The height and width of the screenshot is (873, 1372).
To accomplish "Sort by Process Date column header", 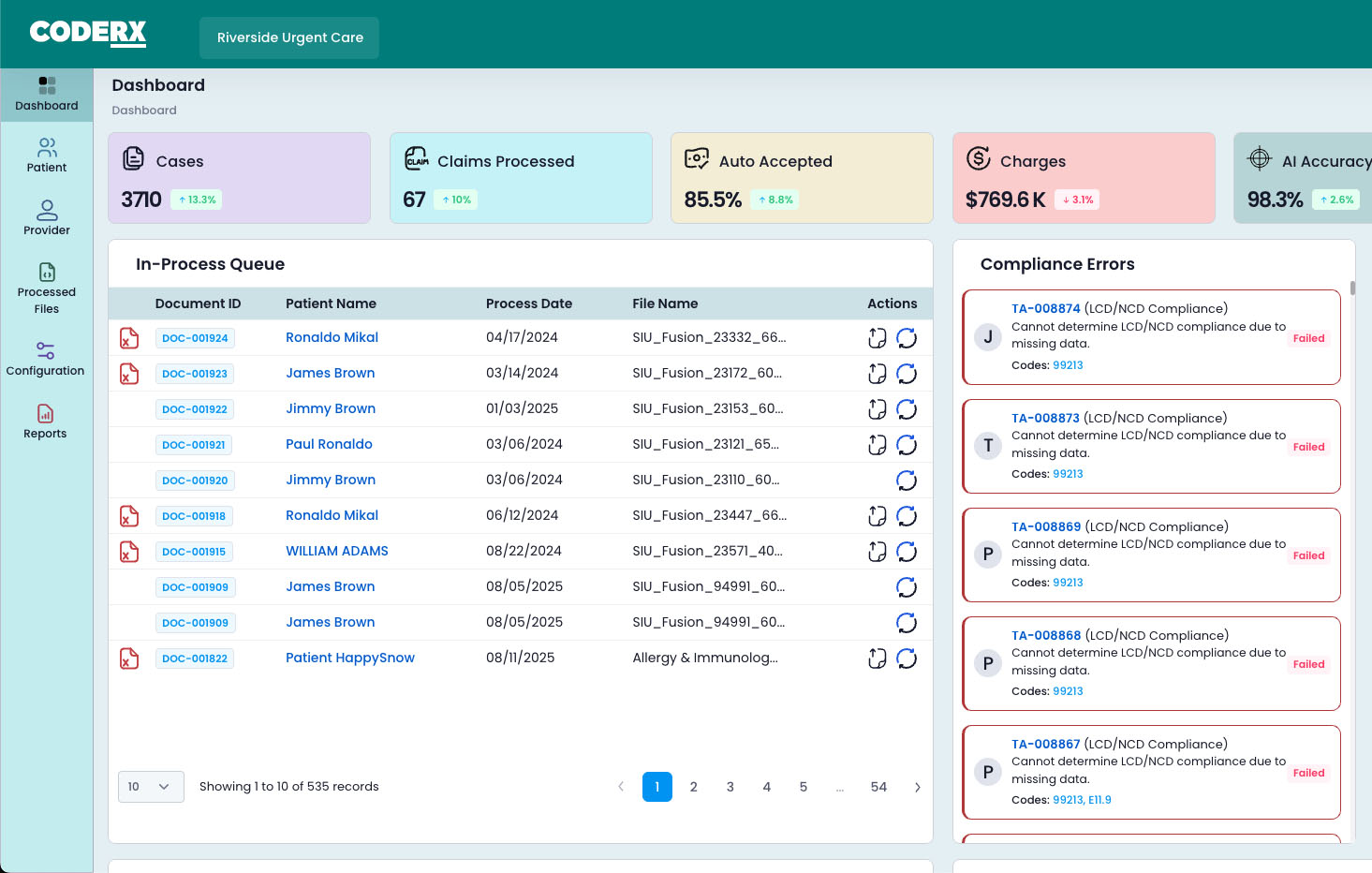I will click(x=529, y=303).
